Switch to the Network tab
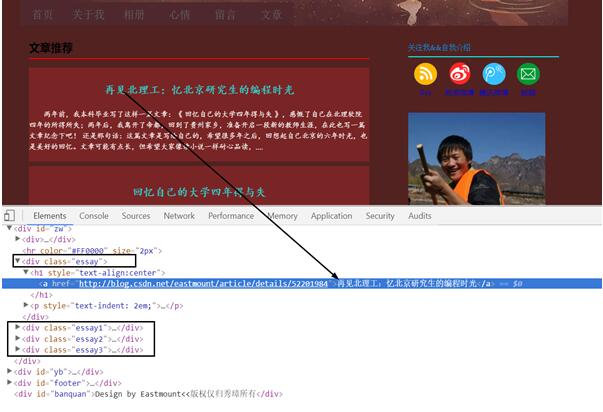Image resolution: width=603 pixels, height=412 pixels. [179, 216]
